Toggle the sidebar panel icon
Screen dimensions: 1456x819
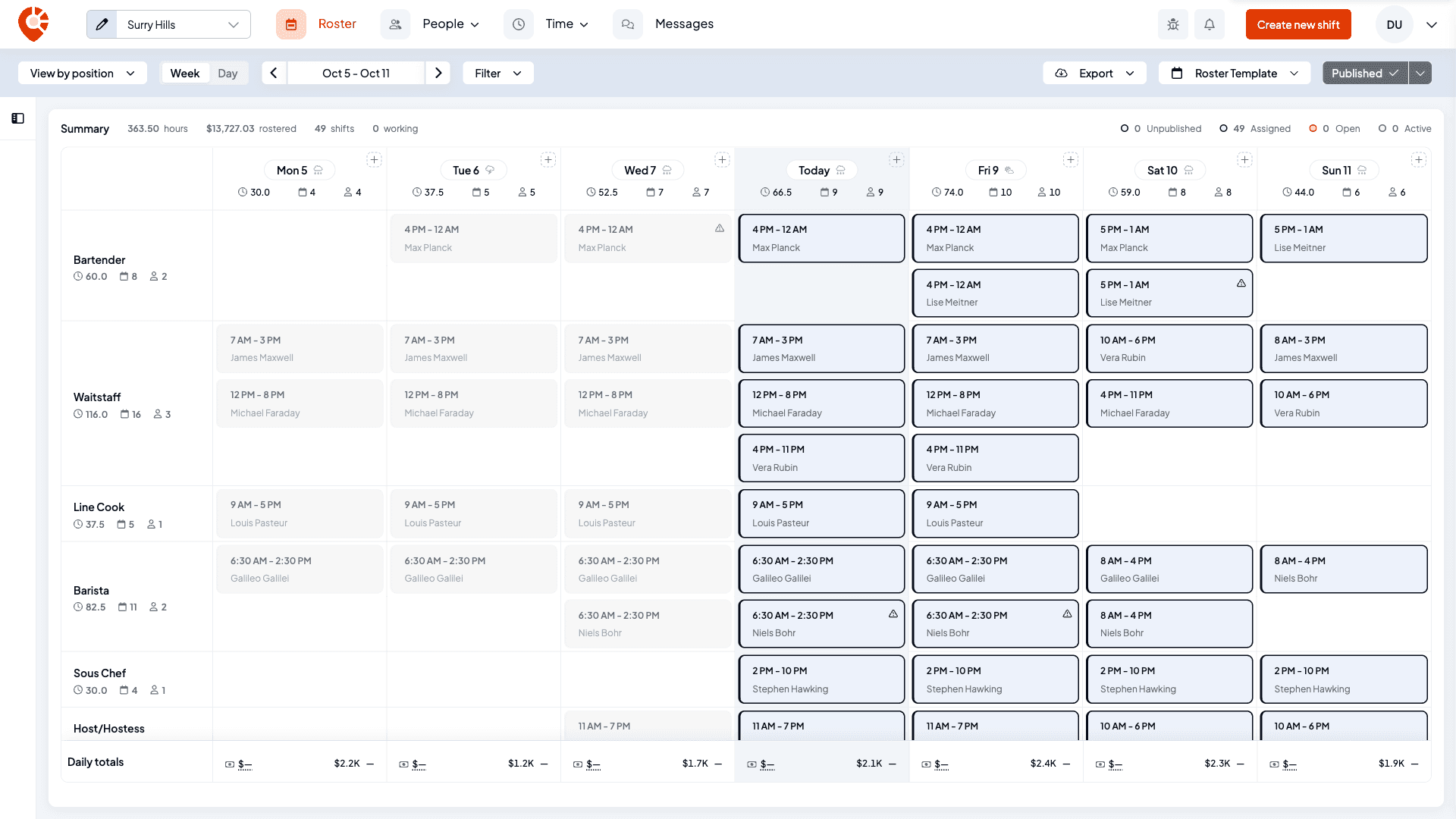click(x=18, y=118)
